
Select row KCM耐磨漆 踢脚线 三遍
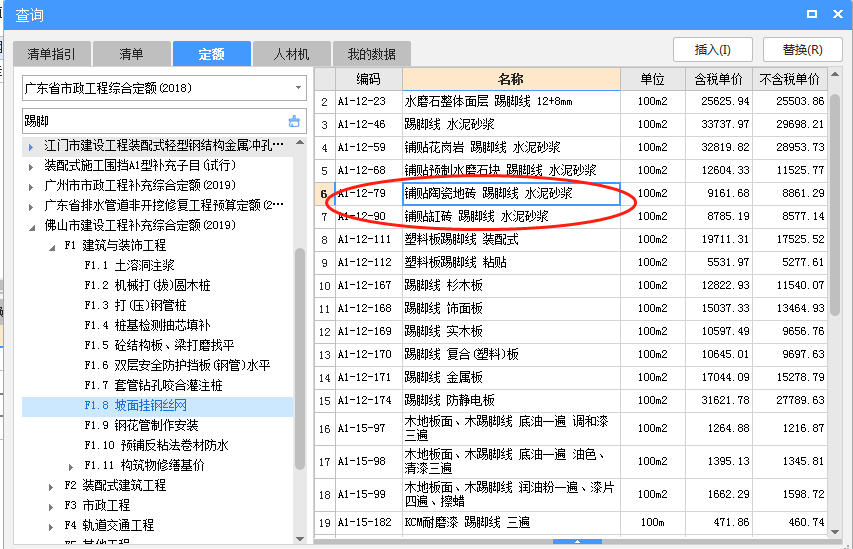pos(571,523)
